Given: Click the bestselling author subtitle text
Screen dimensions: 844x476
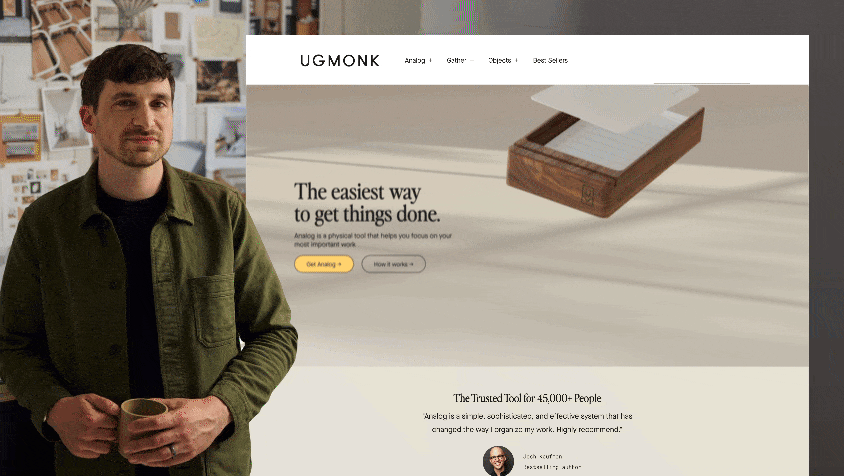Looking at the screenshot, I should point(552,467).
